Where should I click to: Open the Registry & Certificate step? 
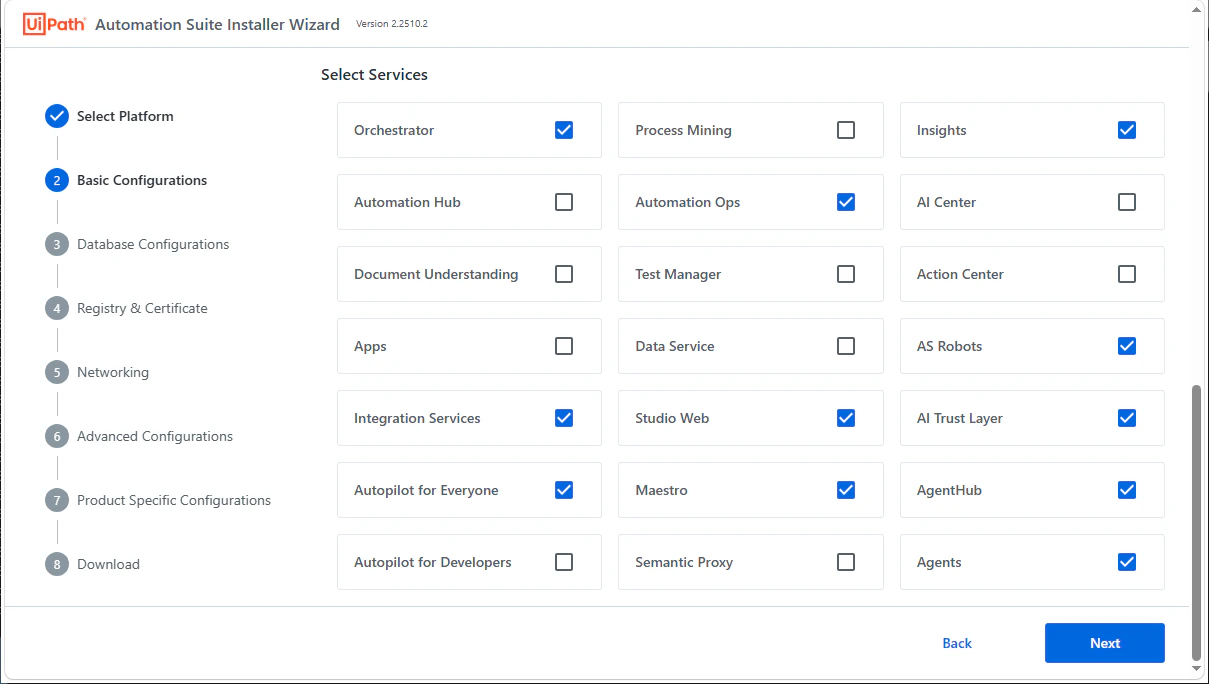pos(142,308)
